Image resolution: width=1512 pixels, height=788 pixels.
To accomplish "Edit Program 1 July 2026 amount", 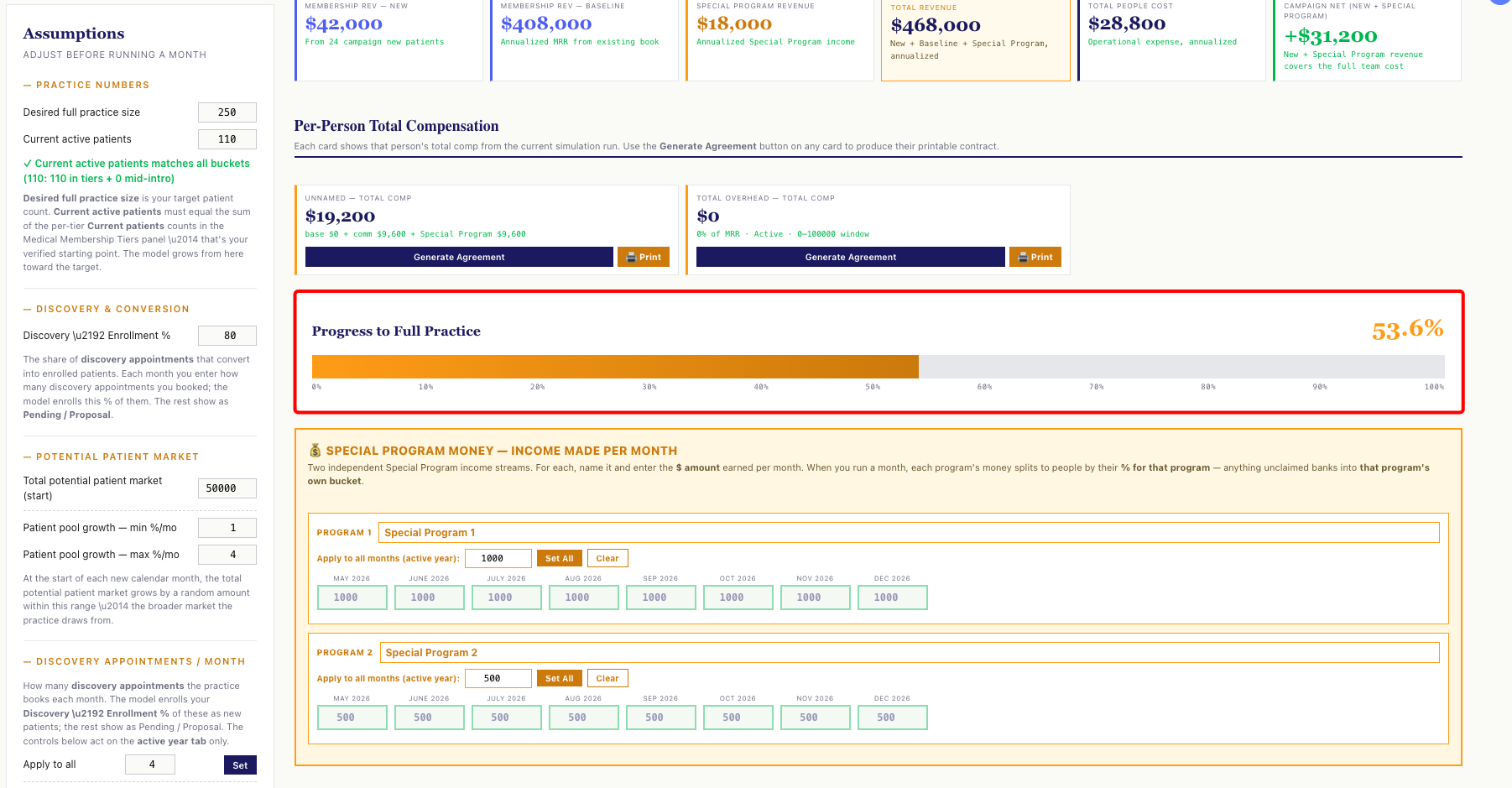I will [x=507, y=598].
